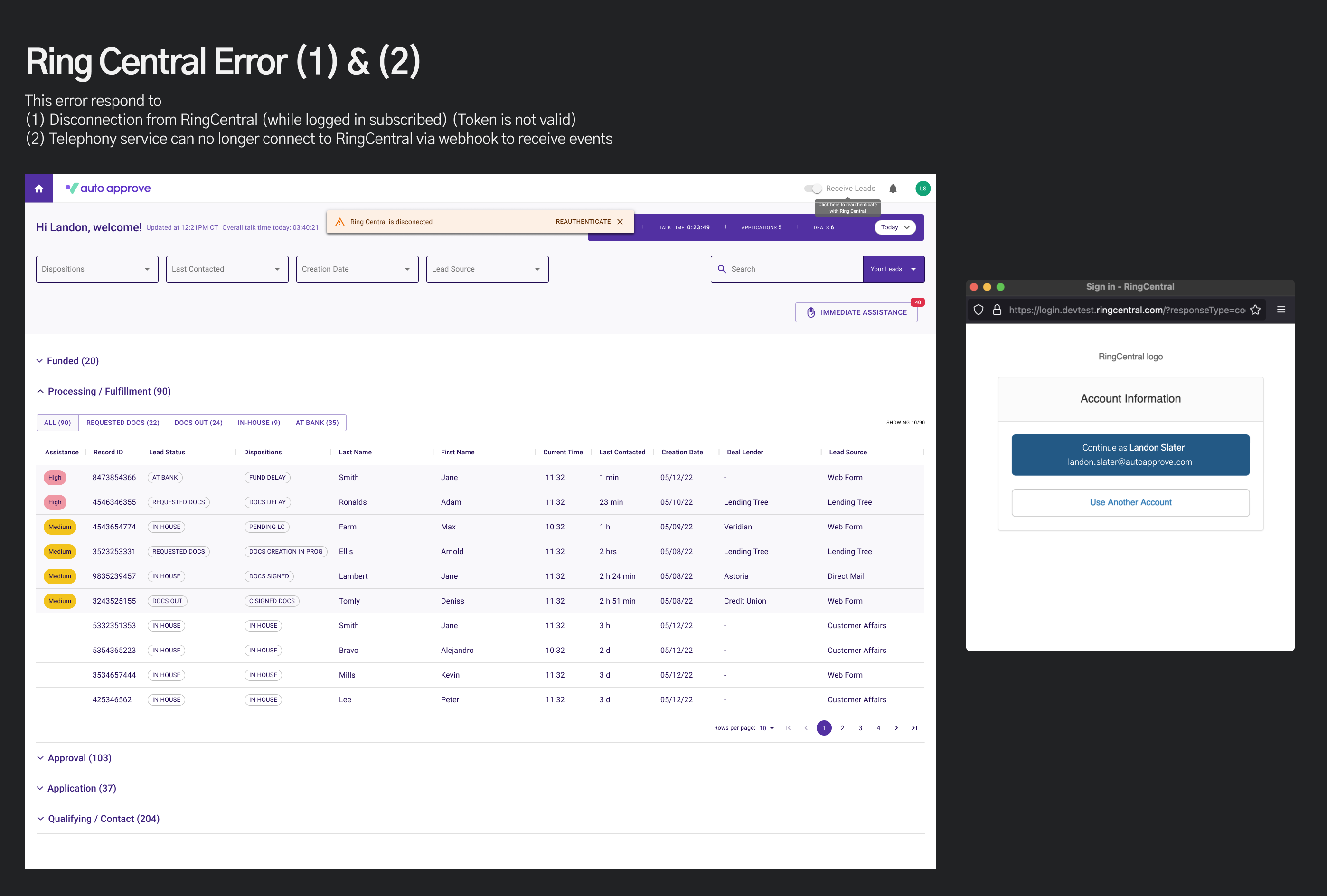Screen dimensions: 1327x896
Task: Toggle the Receive Leads switch
Action: point(812,189)
